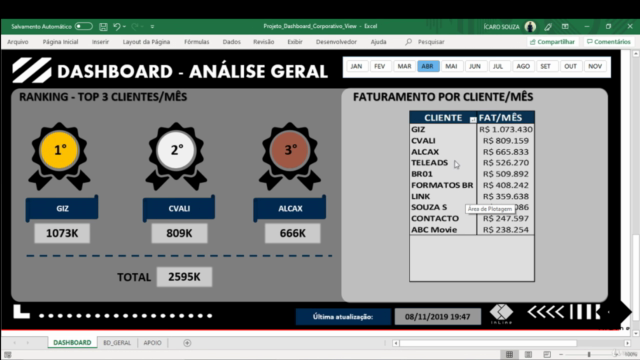Click the ABC Movie client row

[443, 229]
